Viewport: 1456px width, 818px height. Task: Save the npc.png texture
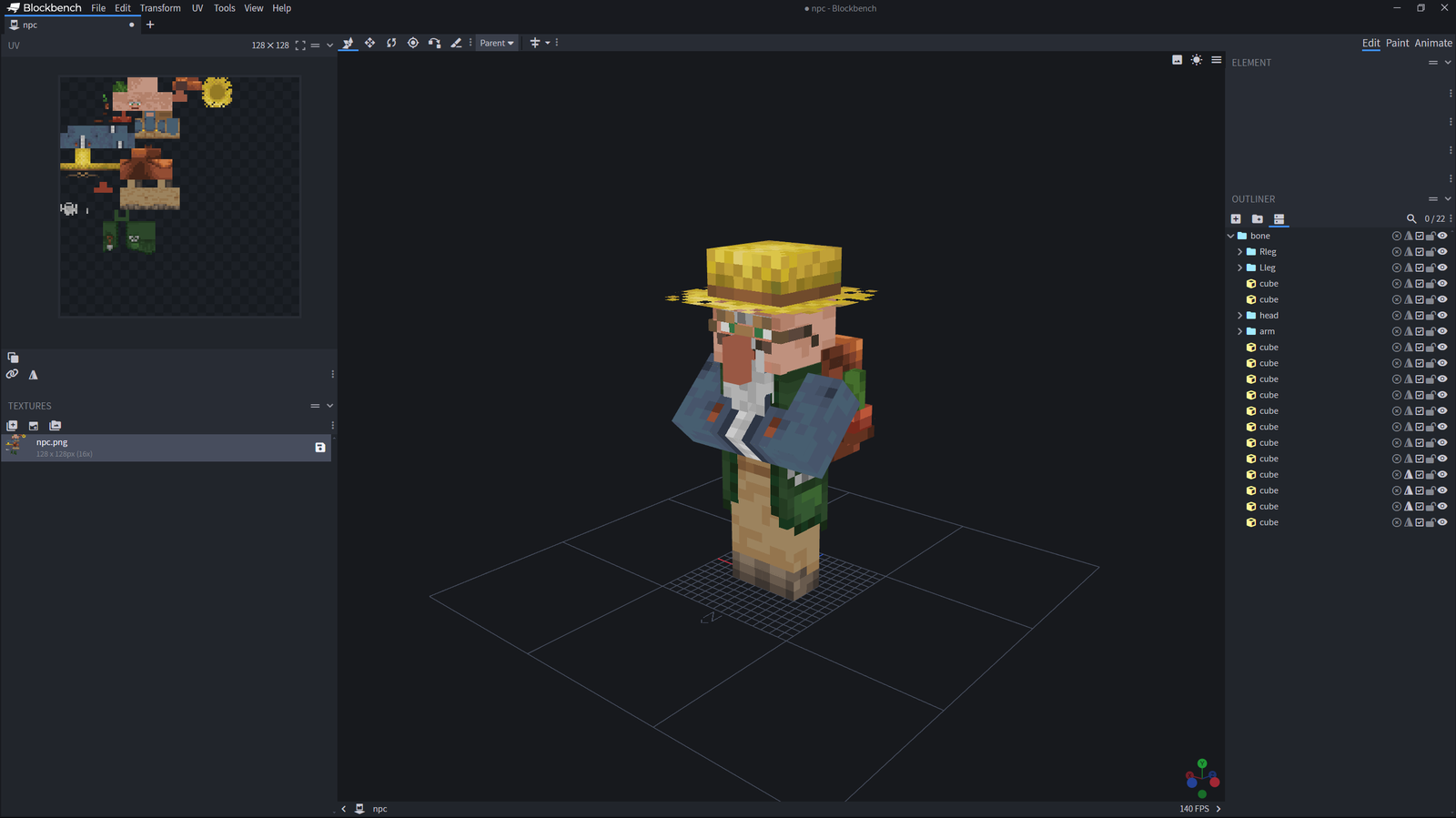pyautogui.click(x=320, y=448)
